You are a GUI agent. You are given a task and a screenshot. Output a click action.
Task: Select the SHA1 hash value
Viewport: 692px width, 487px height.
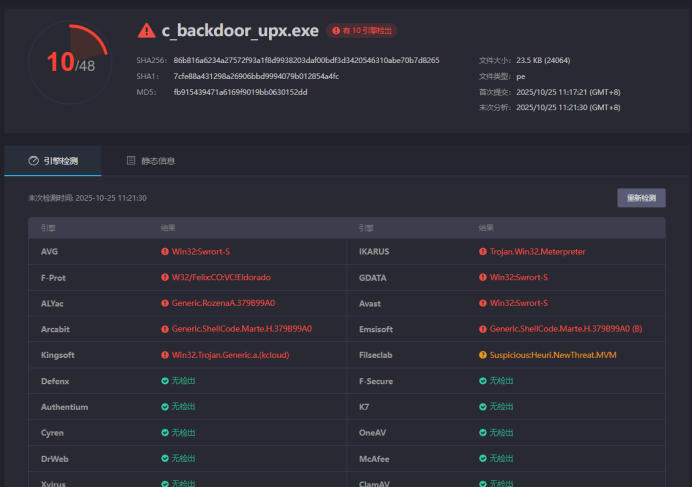click(x=256, y=76)
